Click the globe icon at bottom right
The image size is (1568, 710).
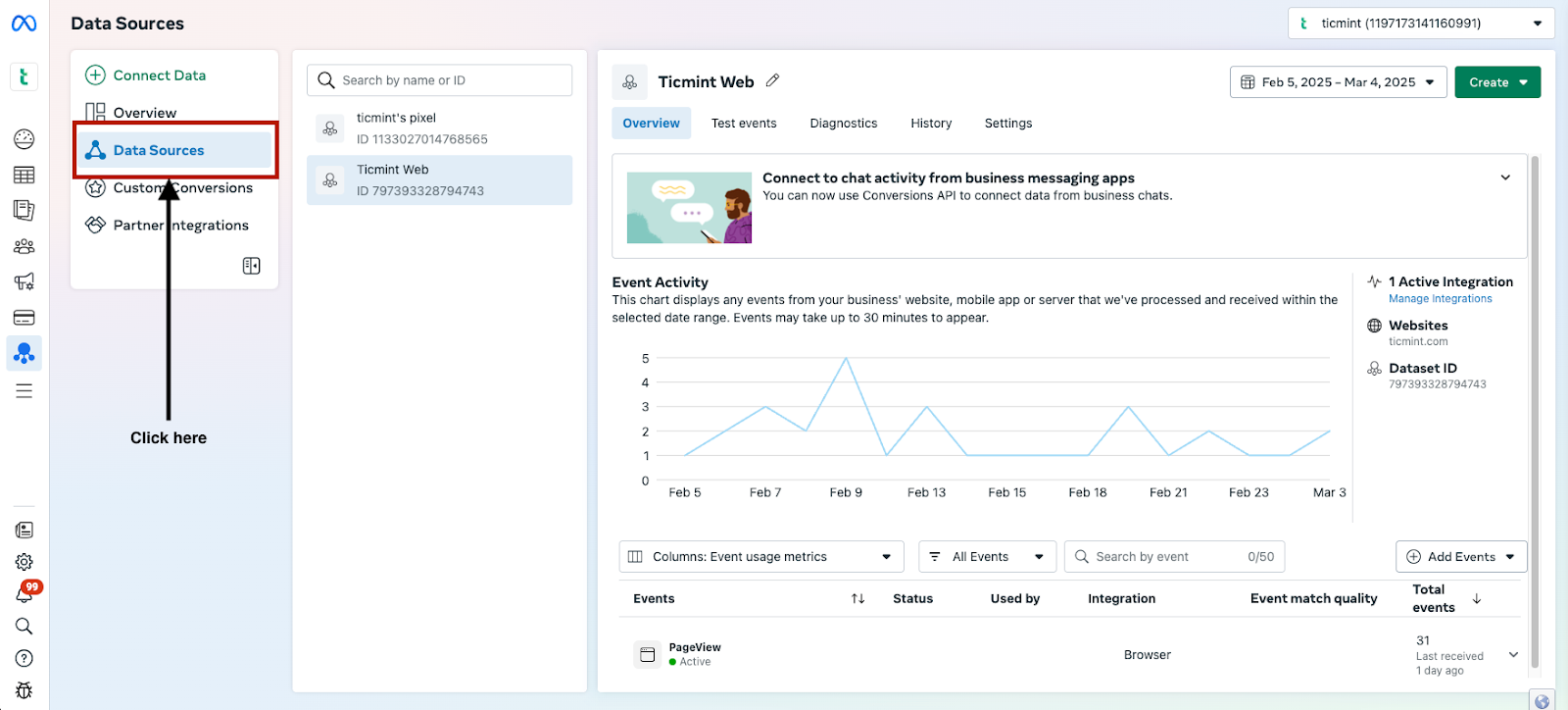(x=1542, y=700)
